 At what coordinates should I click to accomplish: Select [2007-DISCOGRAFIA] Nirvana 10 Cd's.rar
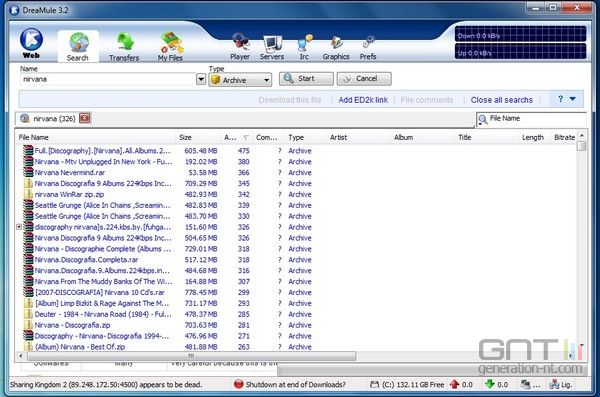pyautogui.click(x=100, y=292)
